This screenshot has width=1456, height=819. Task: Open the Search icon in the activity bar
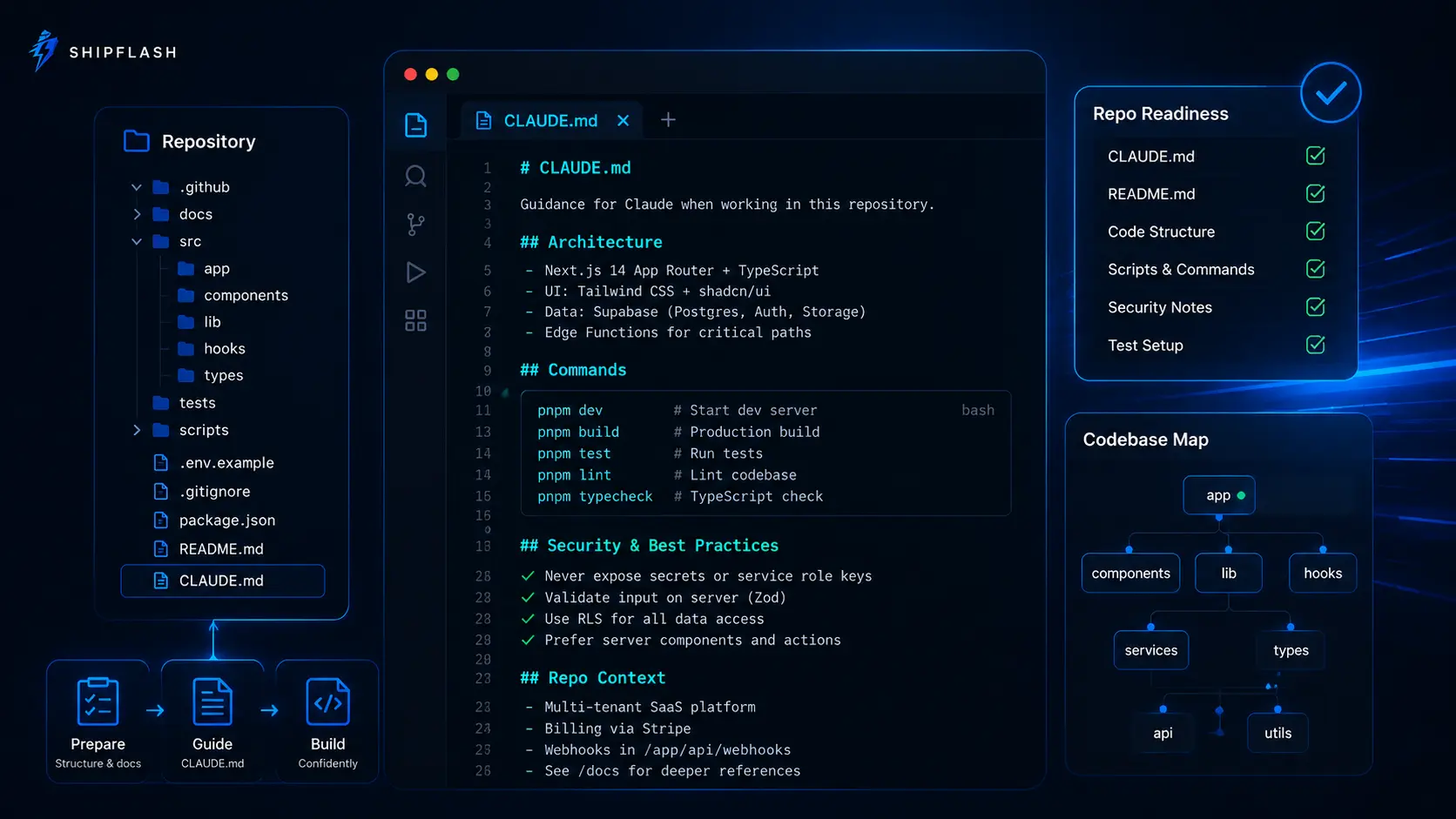416,177
